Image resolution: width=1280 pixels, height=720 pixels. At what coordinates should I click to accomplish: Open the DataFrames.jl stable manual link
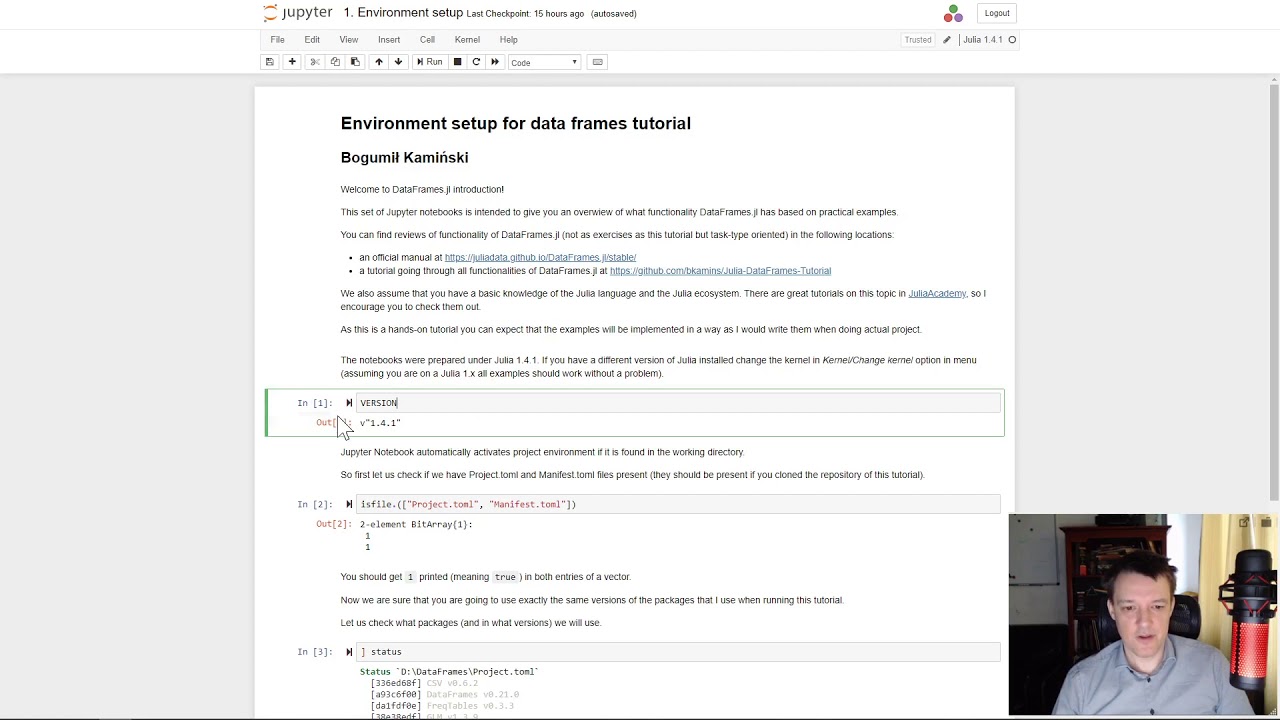[540, 257]
